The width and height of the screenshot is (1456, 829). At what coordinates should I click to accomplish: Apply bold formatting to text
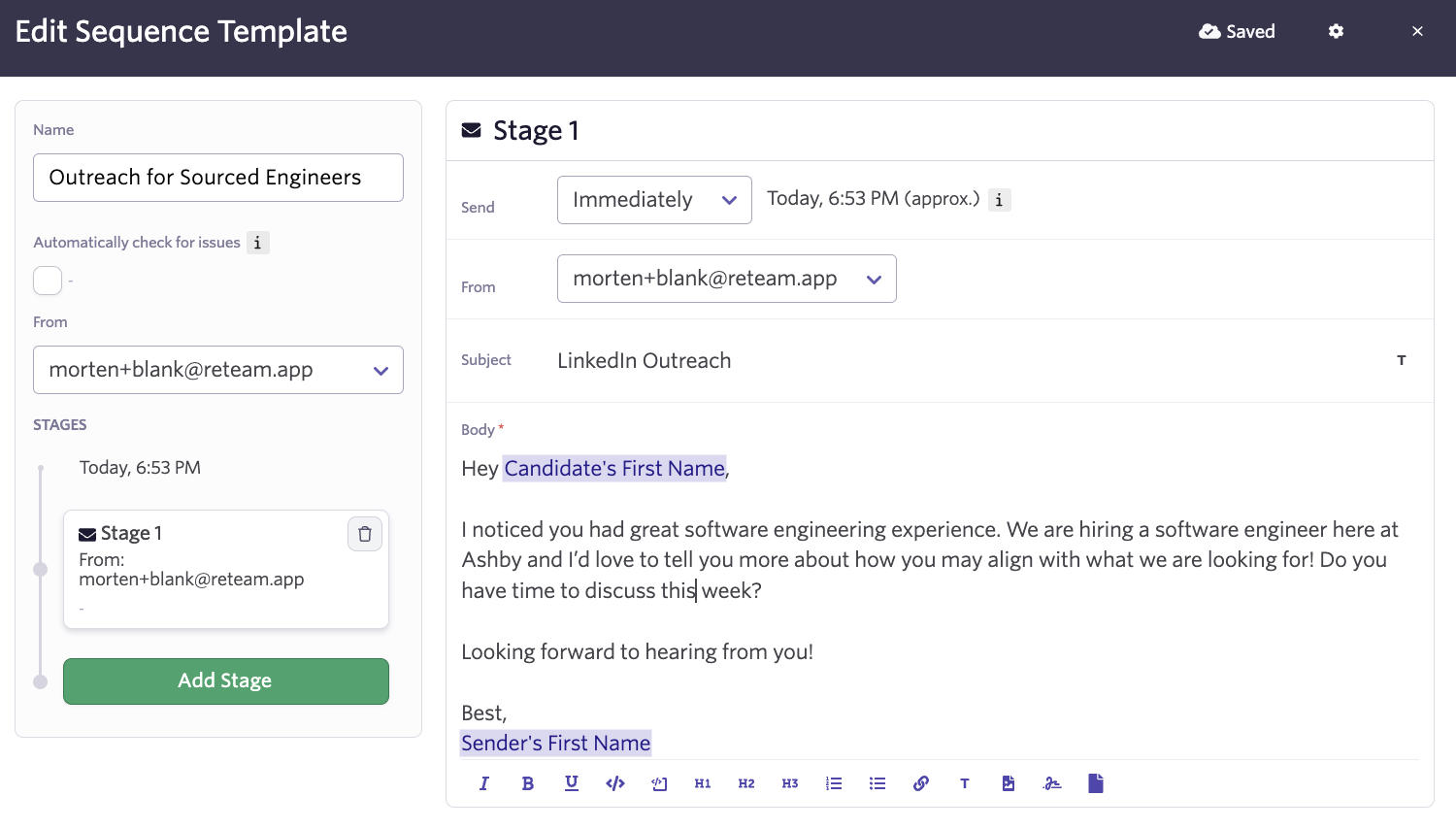click(x=527, y=783)
